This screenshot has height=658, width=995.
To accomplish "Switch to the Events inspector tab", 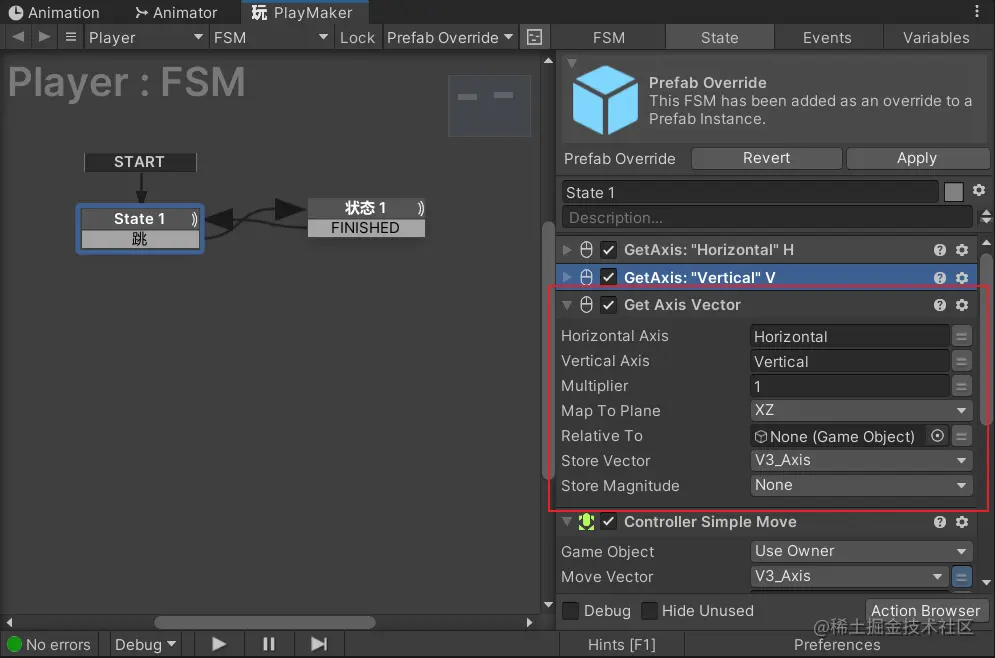I will [827, 37].
